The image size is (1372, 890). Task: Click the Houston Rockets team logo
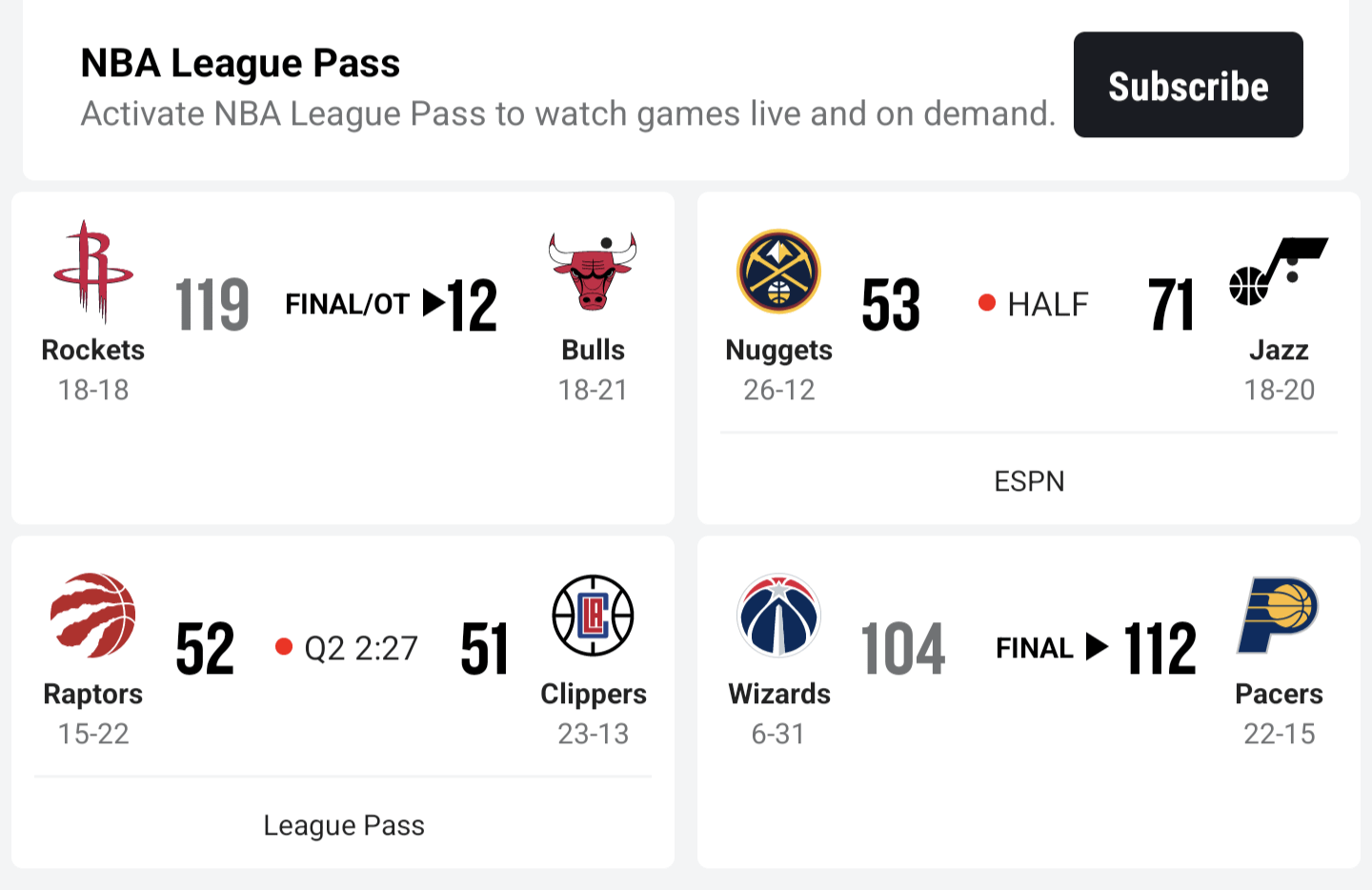tap(93, 272)
